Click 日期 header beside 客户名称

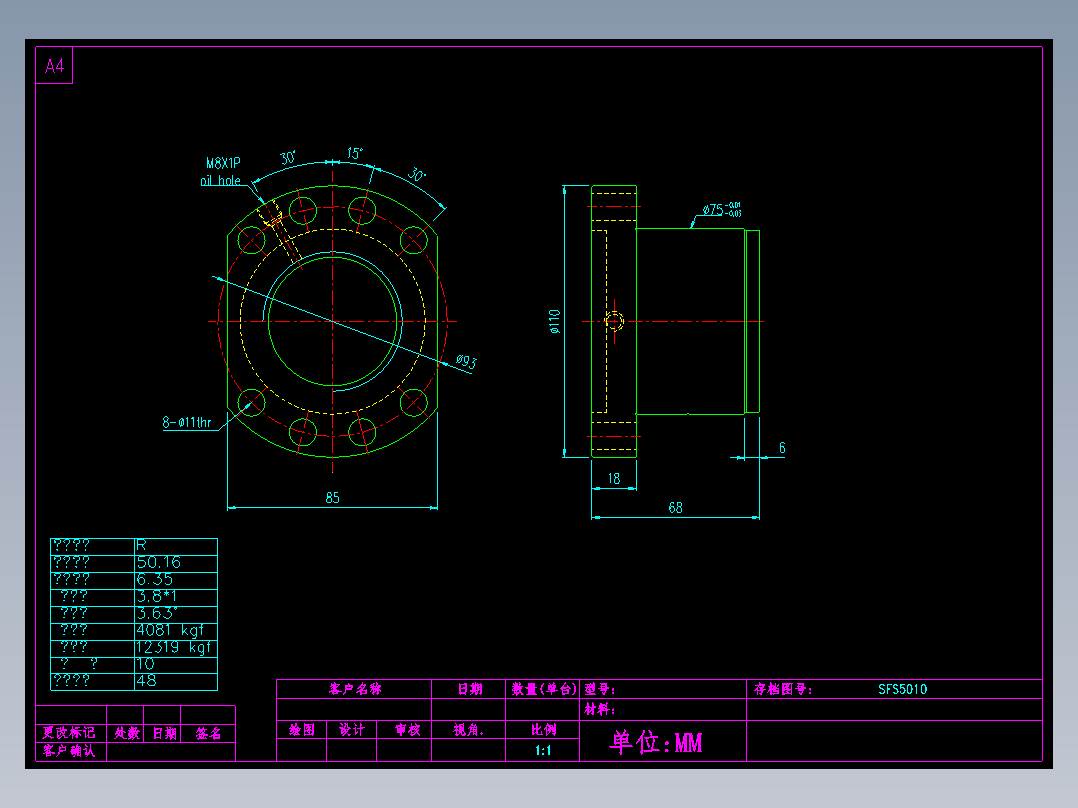470,689
